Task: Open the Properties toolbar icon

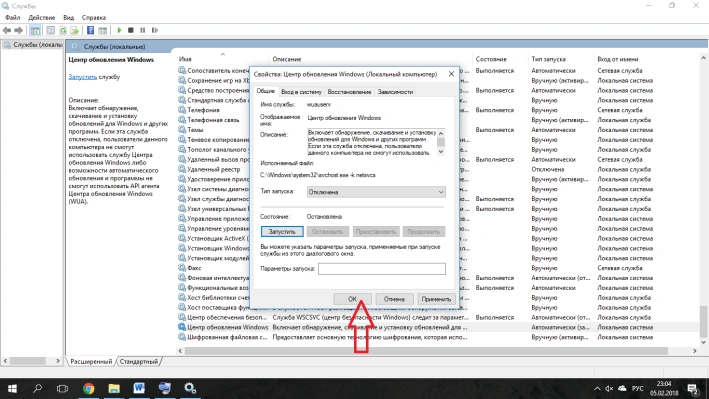Action: click(51, 30)
